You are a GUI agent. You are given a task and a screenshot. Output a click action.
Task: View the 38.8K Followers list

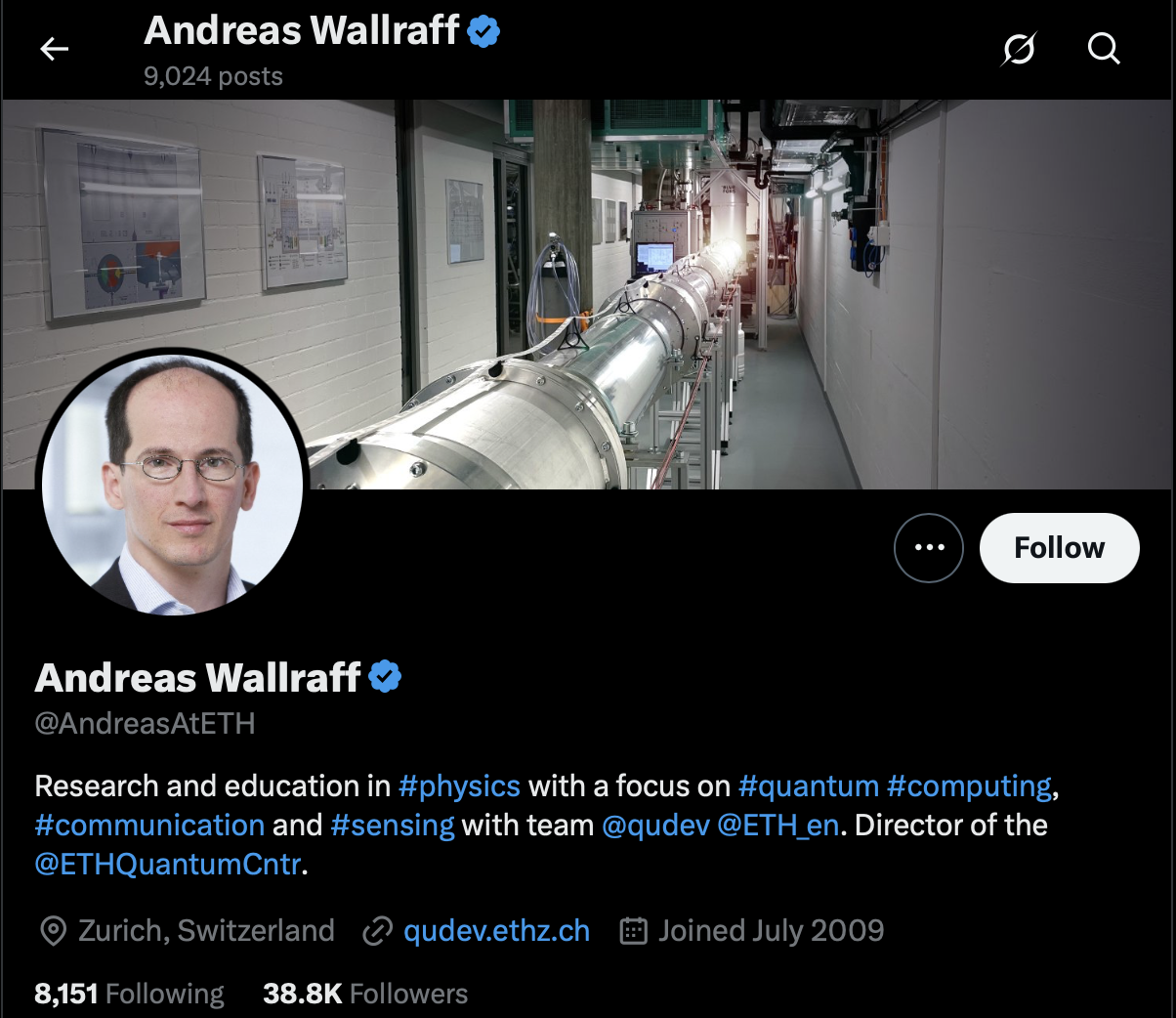pyautogui.click(x=365, y=994)
